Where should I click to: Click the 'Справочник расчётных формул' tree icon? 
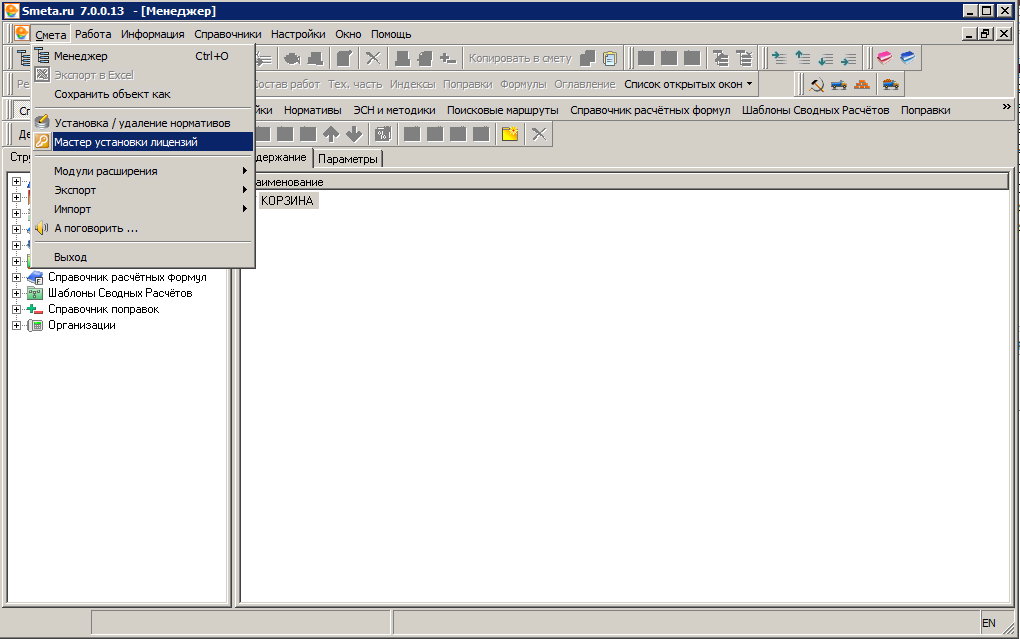[x=35, y=277]
